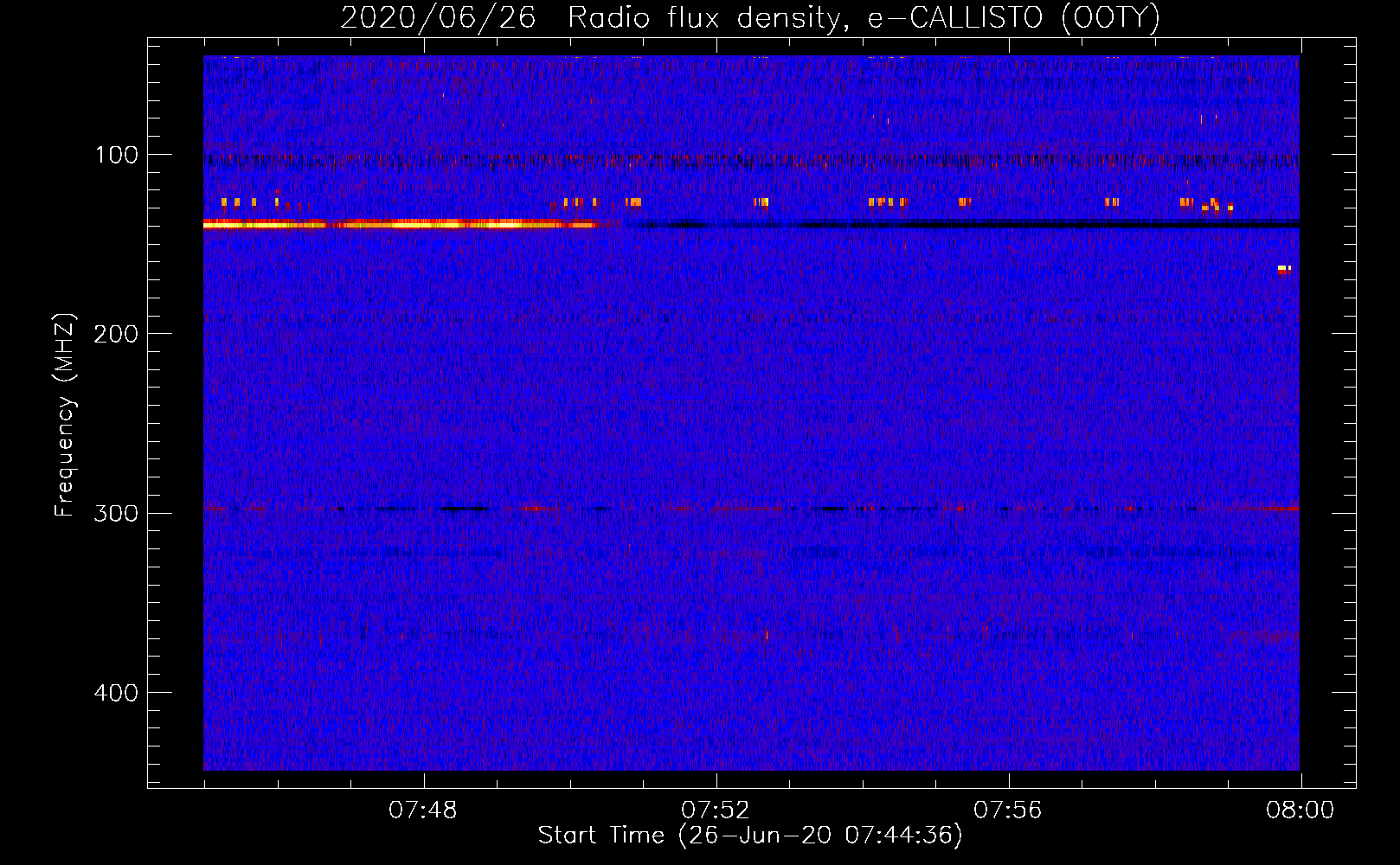Click the plot title "2020/06/26 Radio flux density, e-CALLISTO (OOTY)"
This screenshot has width=1400, height=865.
(x=749, y=17)
